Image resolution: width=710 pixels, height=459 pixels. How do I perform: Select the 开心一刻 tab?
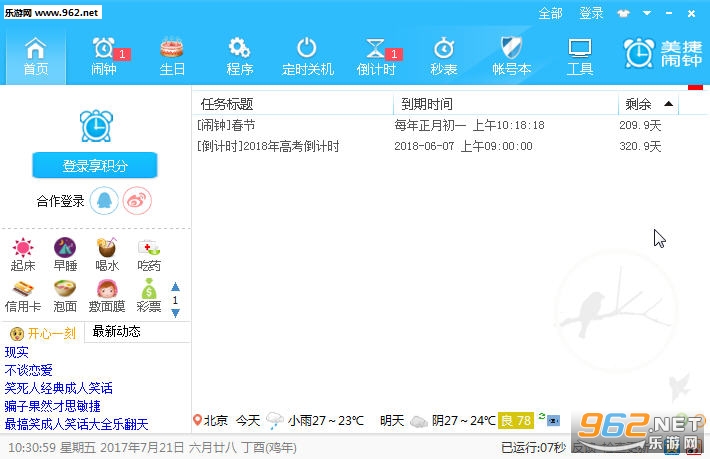click(43, 334)
